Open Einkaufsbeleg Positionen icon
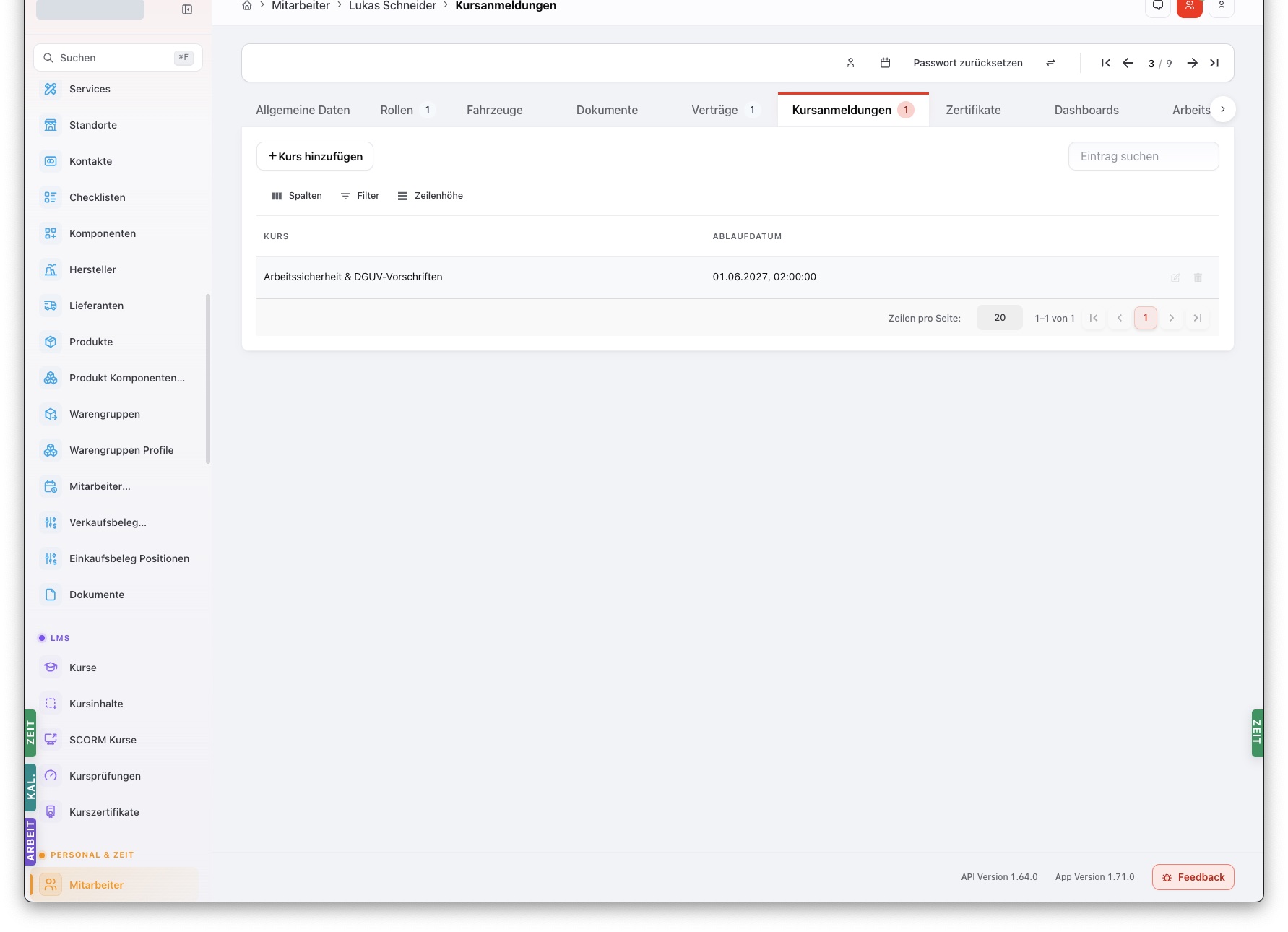1288x932 pixels. (51, 558)
